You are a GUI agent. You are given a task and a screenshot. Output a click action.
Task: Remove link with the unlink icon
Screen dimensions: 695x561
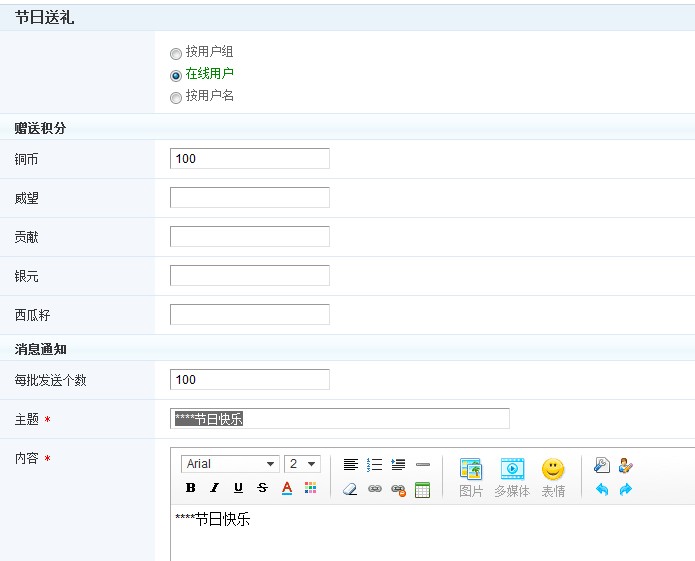[x=398, y=490]
